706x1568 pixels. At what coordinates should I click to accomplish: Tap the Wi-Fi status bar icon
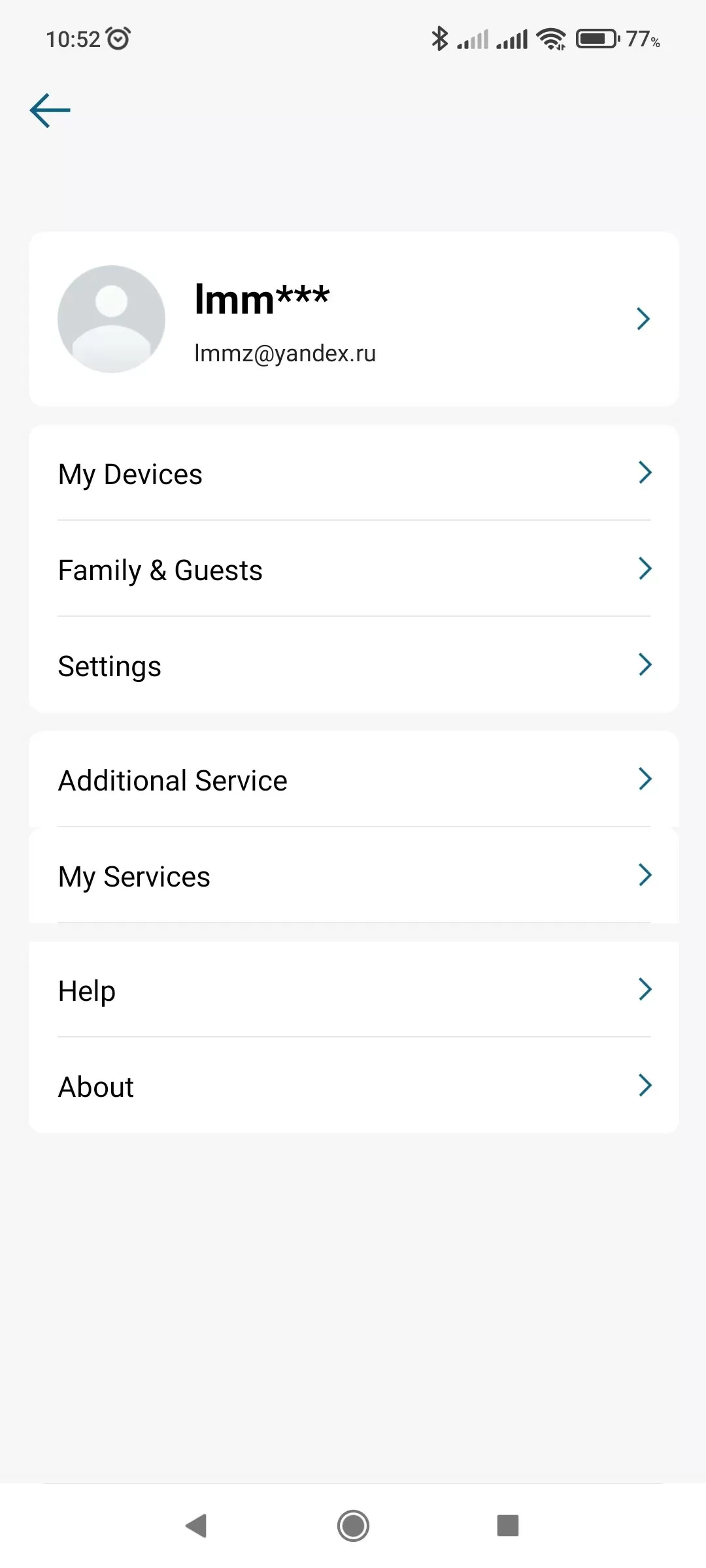pos(551,39)
